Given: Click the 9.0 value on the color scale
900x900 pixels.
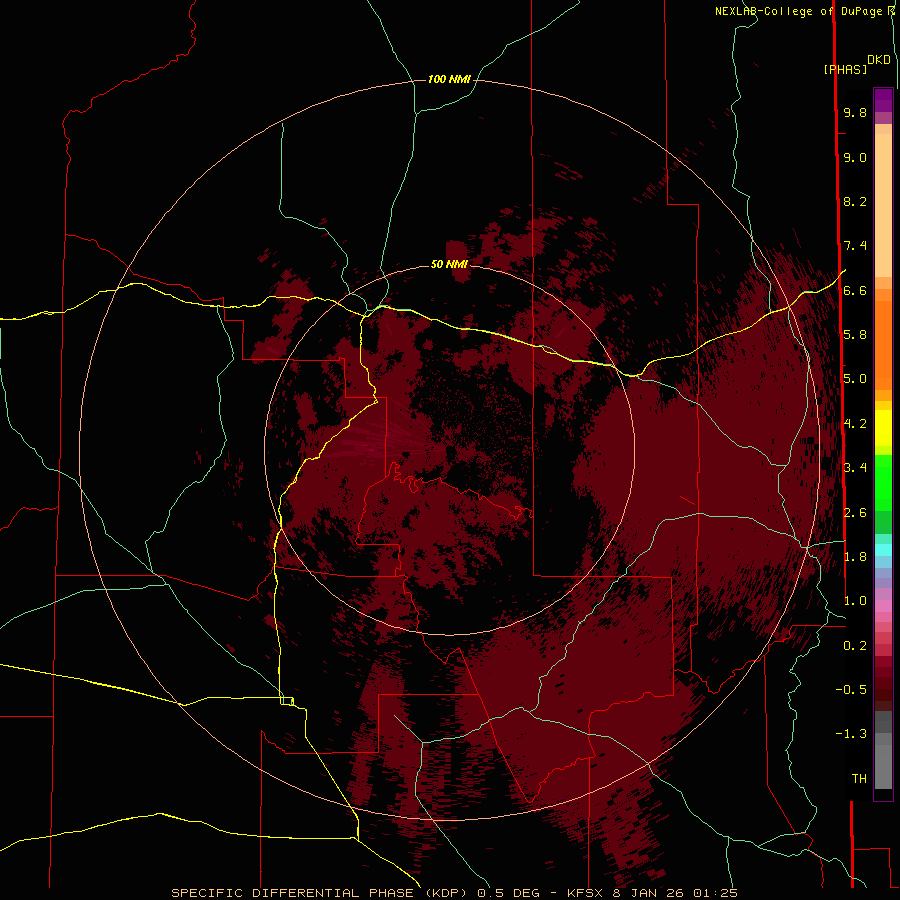Looking at the screenshot, I should (855, 157).
